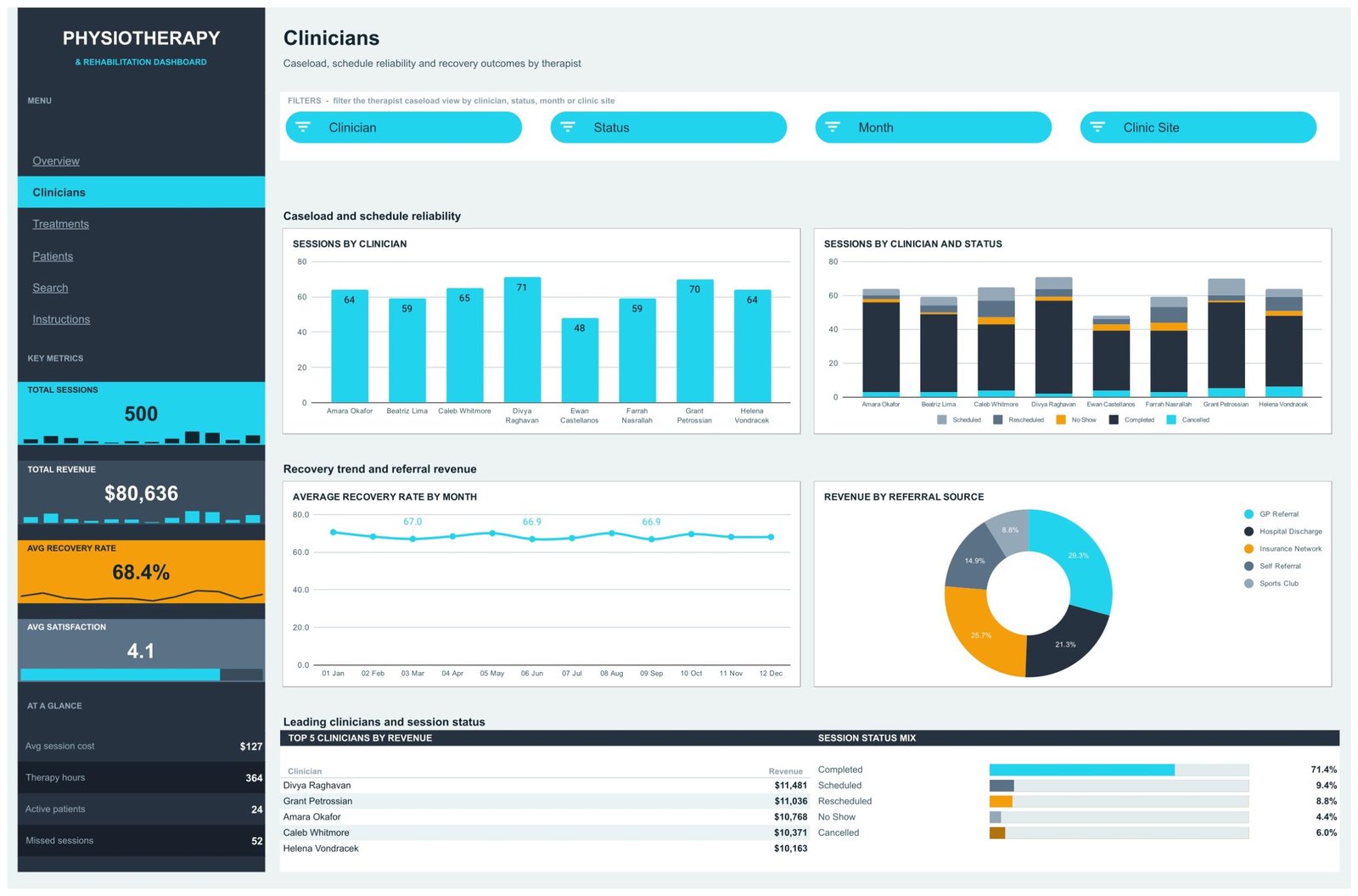
Task: Click the Active patients 24 row
Action: click(x=141, y=809)
